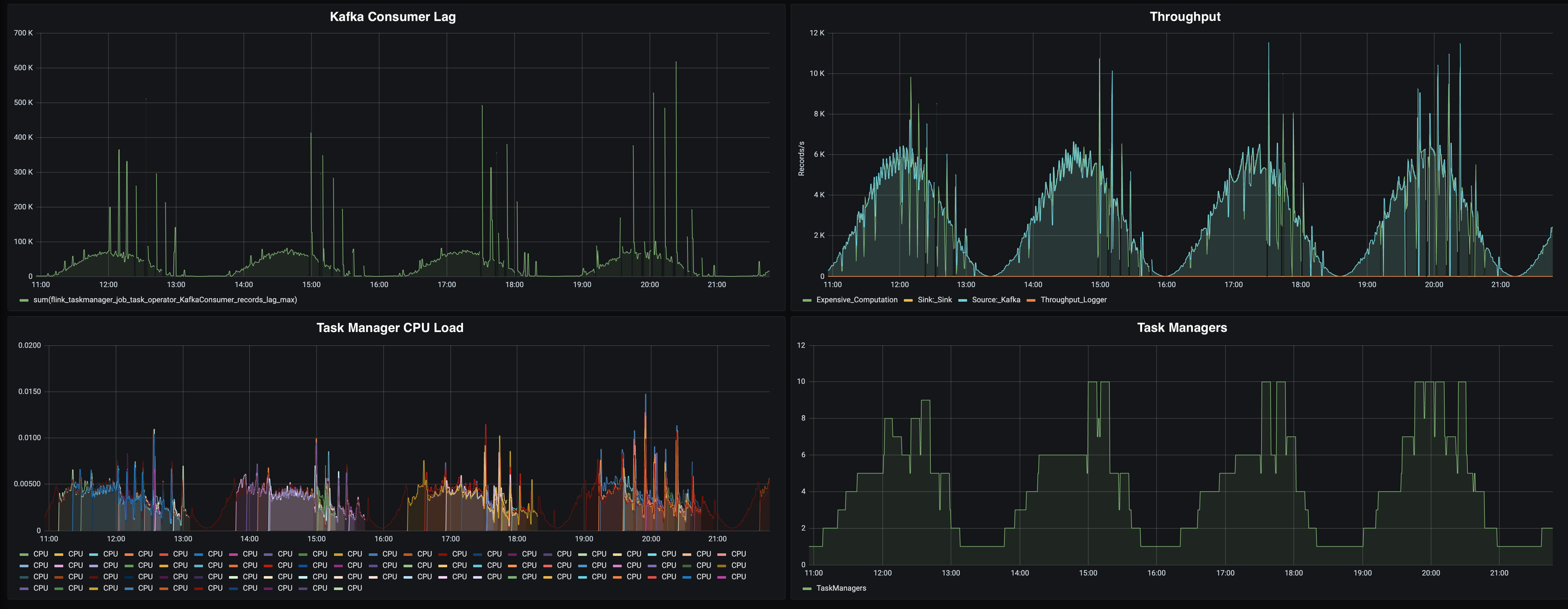This screenshot has width=1568, height=609.
Task: Click the TaskManagers legend label
Action: tap(841, 588)
